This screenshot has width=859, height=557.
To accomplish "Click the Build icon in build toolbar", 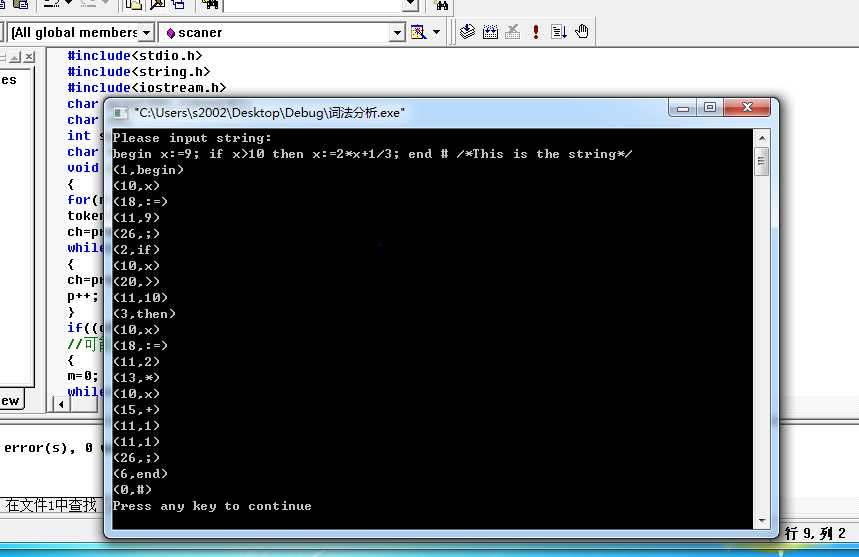I will click(x=490, y=32).
